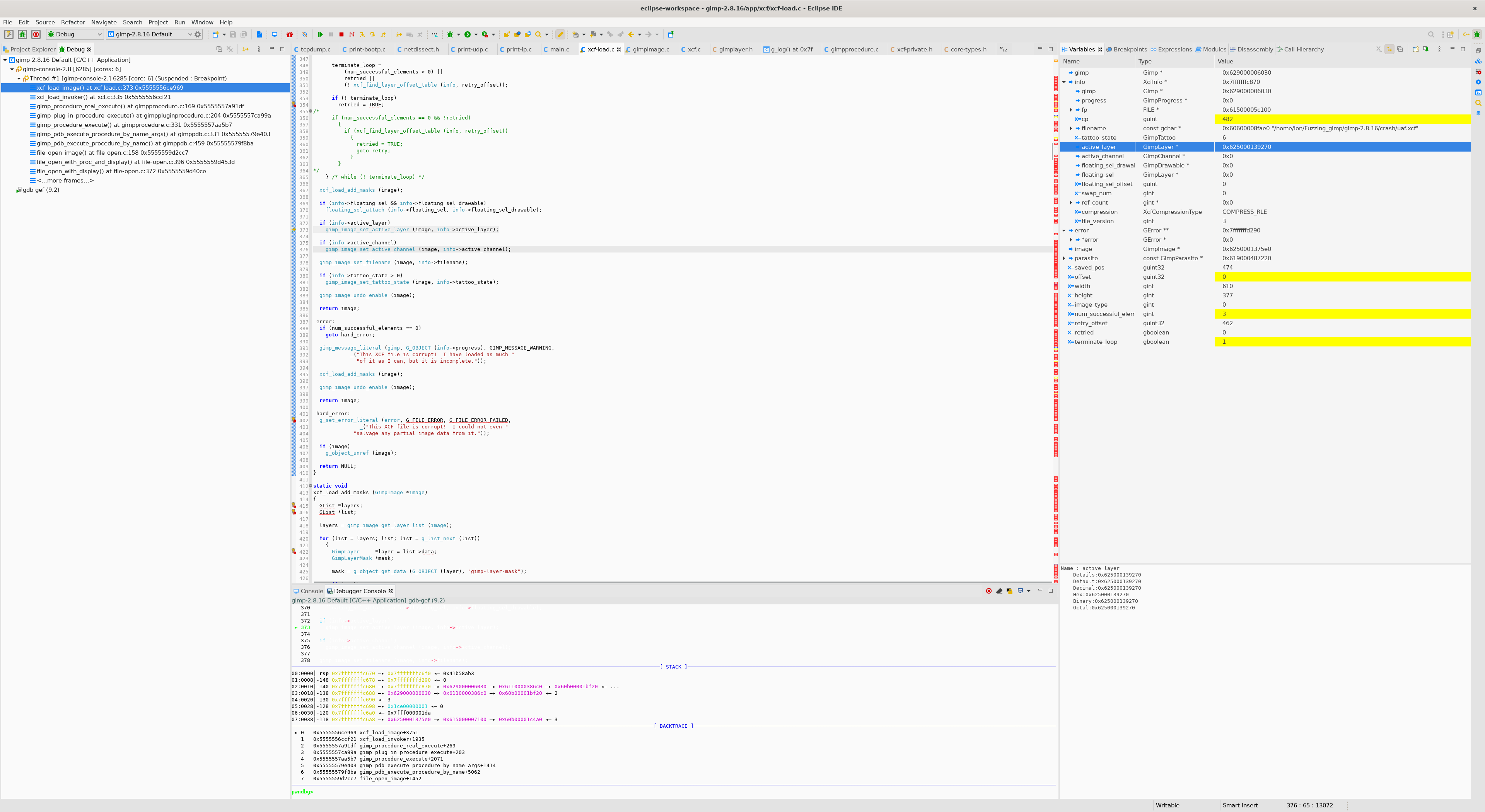Collapse the gimp-console-2.8 process node

point(12,69)
